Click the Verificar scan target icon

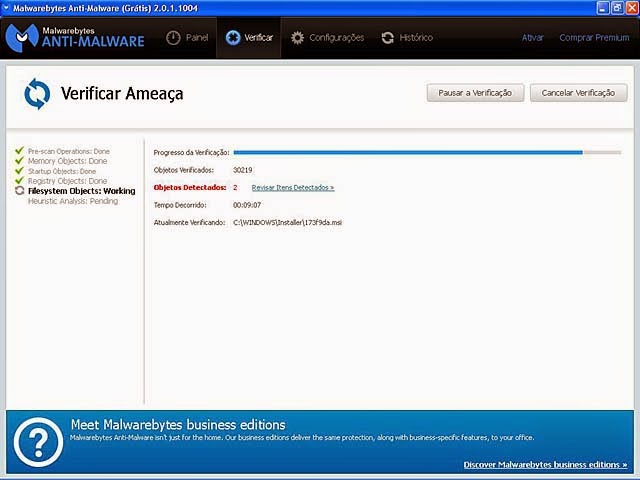click(233, 38)
